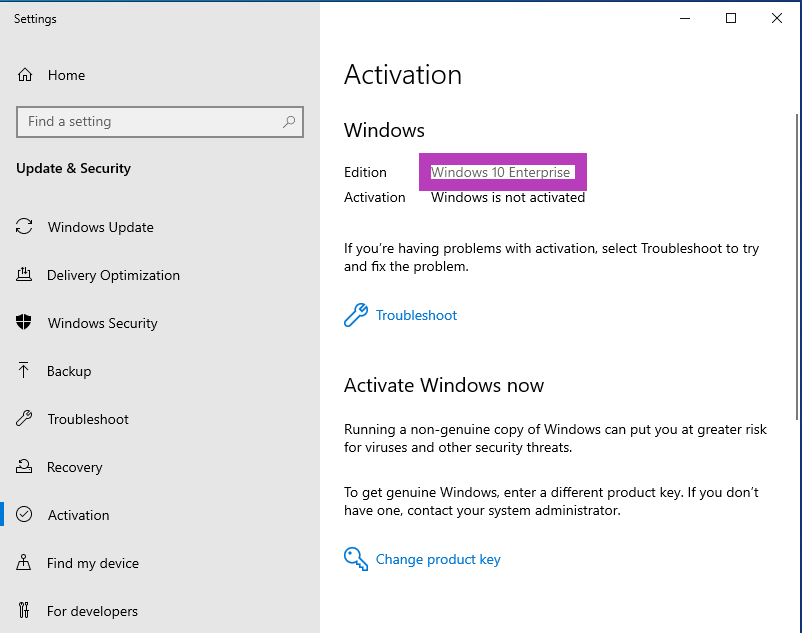
Task: Maximize the Settings window
Action: click(731, 18)
